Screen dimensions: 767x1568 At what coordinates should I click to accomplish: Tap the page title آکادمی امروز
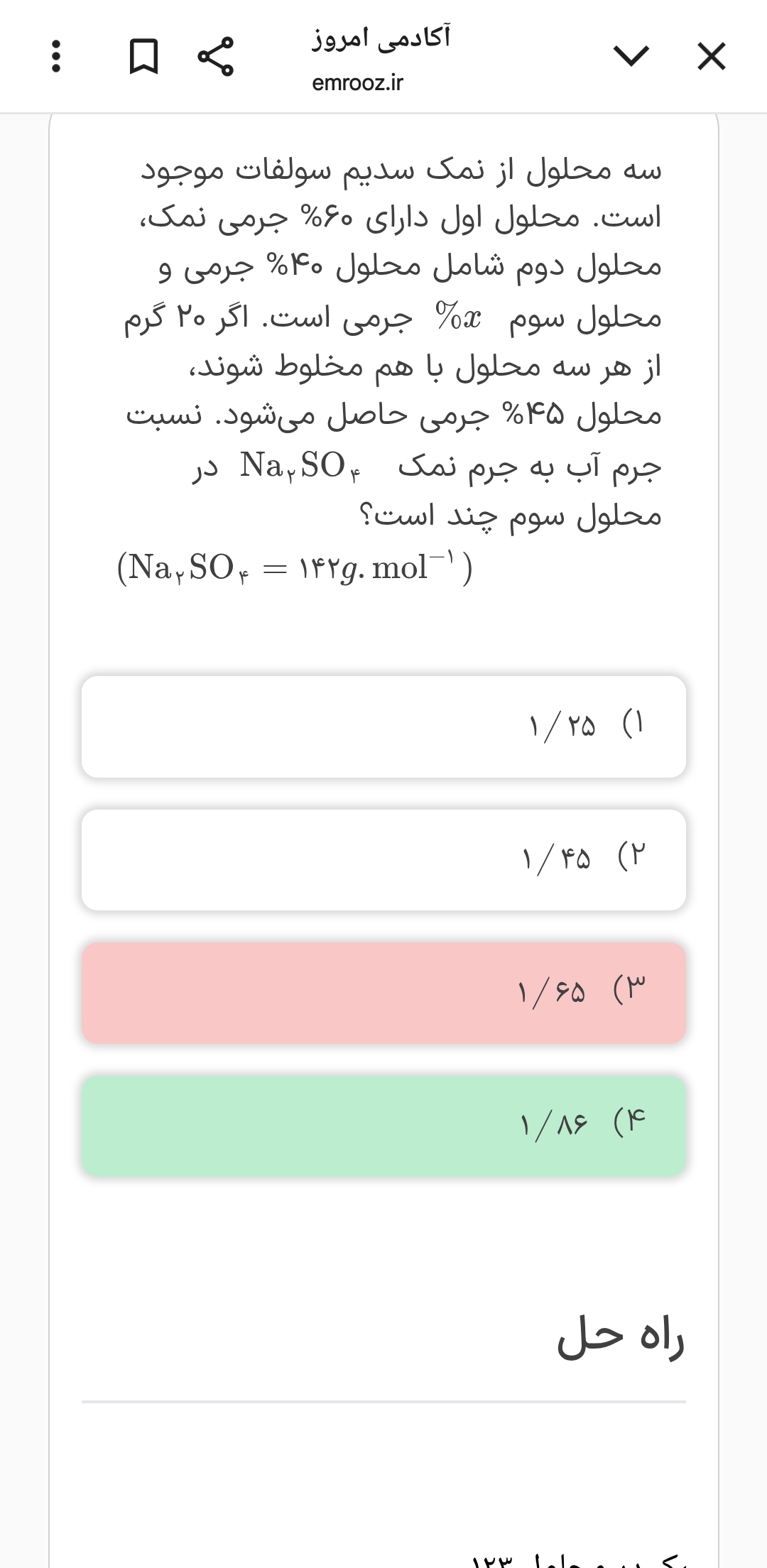[x=381, y=37]
